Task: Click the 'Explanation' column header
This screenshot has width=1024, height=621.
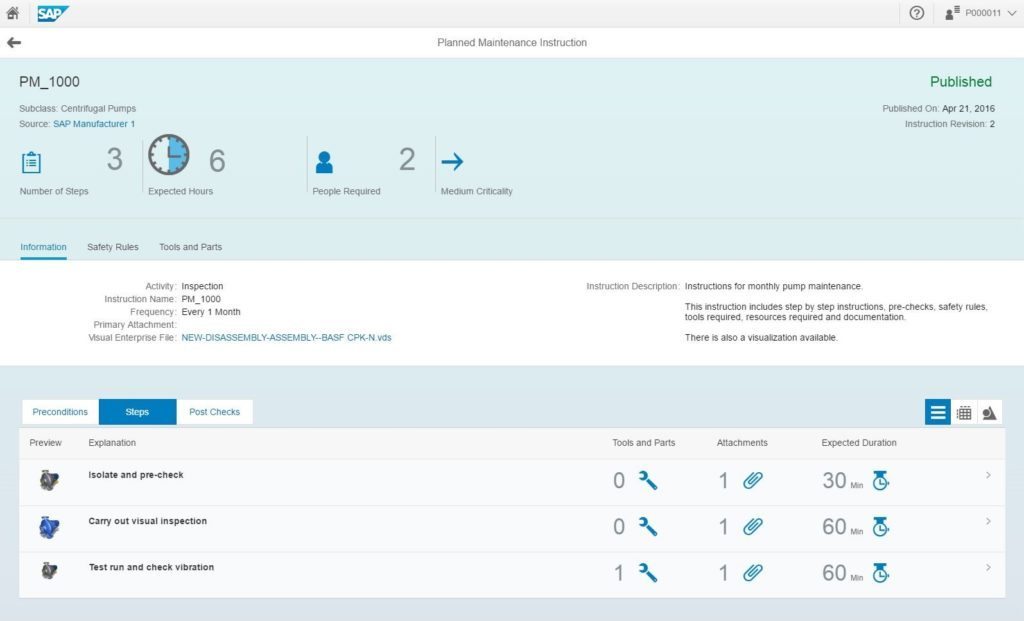Action: [112, 443]
